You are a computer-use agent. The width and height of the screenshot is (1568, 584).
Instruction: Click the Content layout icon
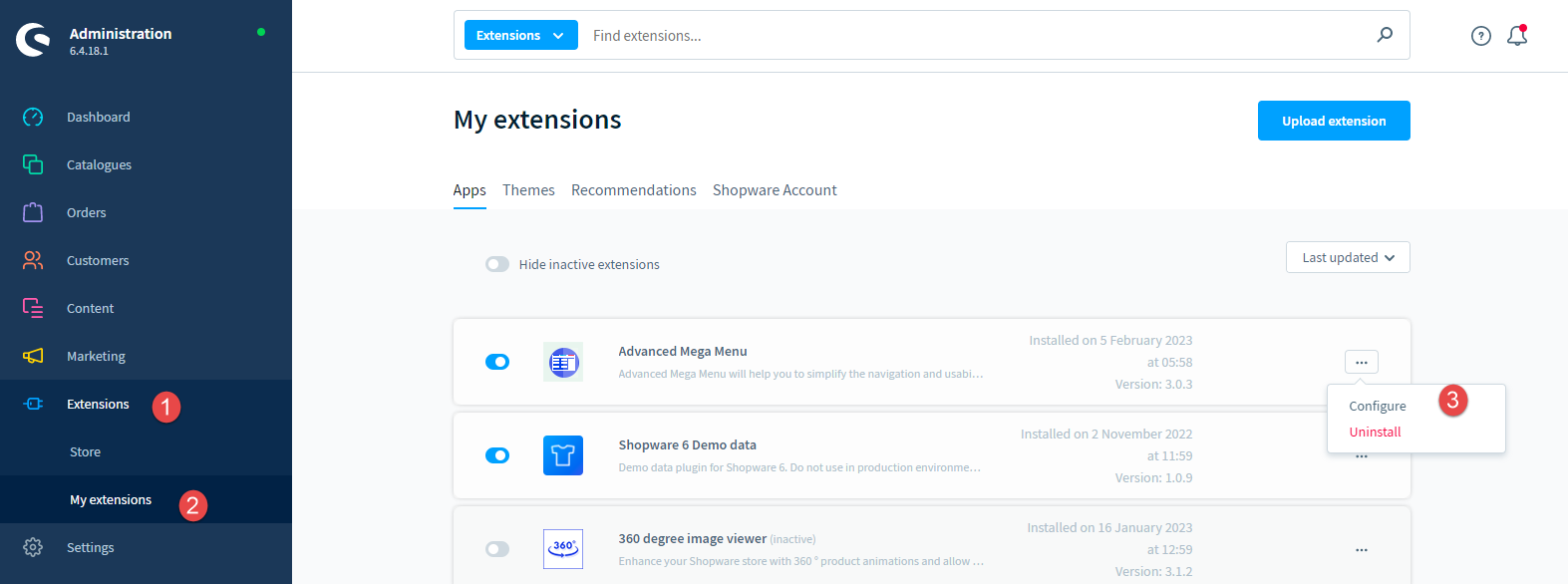pos(33,308)
